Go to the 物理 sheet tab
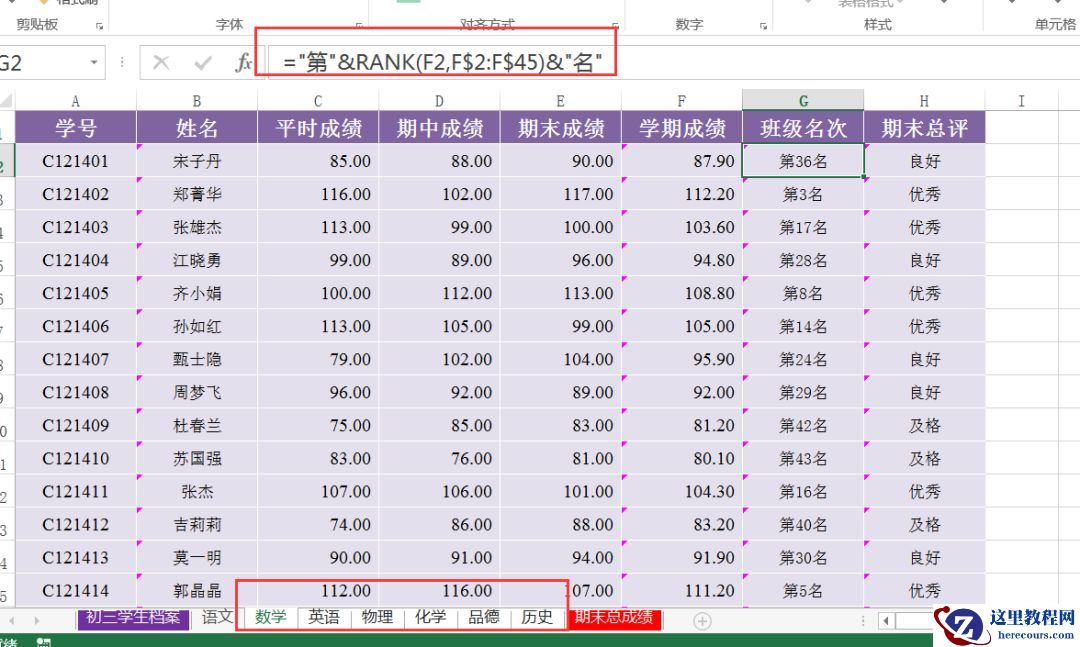Image resolution: width=1080 pixels, height=647 pixels. 377,617
